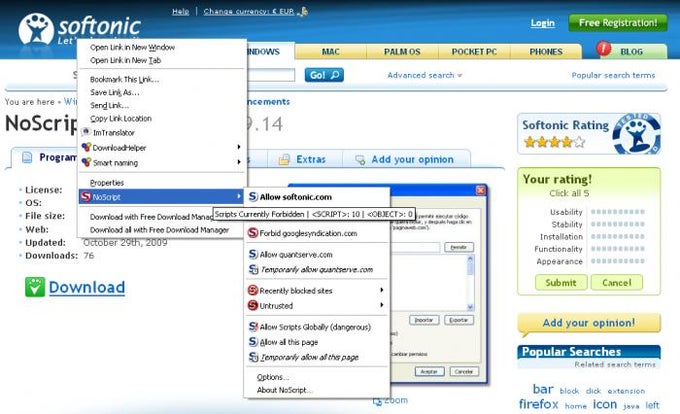Click the green download arrow icon
The height and width of the screenshot is (414, 680).
coord(35,287)
